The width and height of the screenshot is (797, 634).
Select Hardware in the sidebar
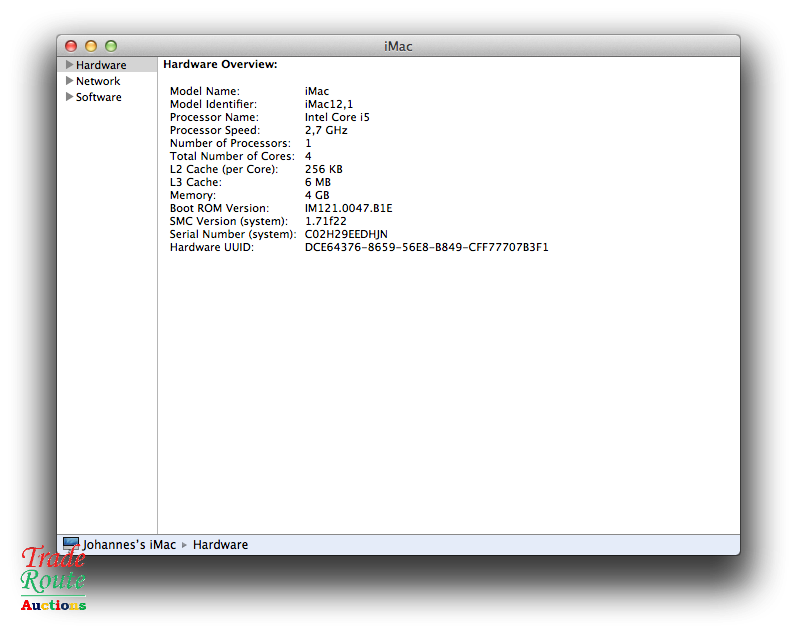(101, 65)
